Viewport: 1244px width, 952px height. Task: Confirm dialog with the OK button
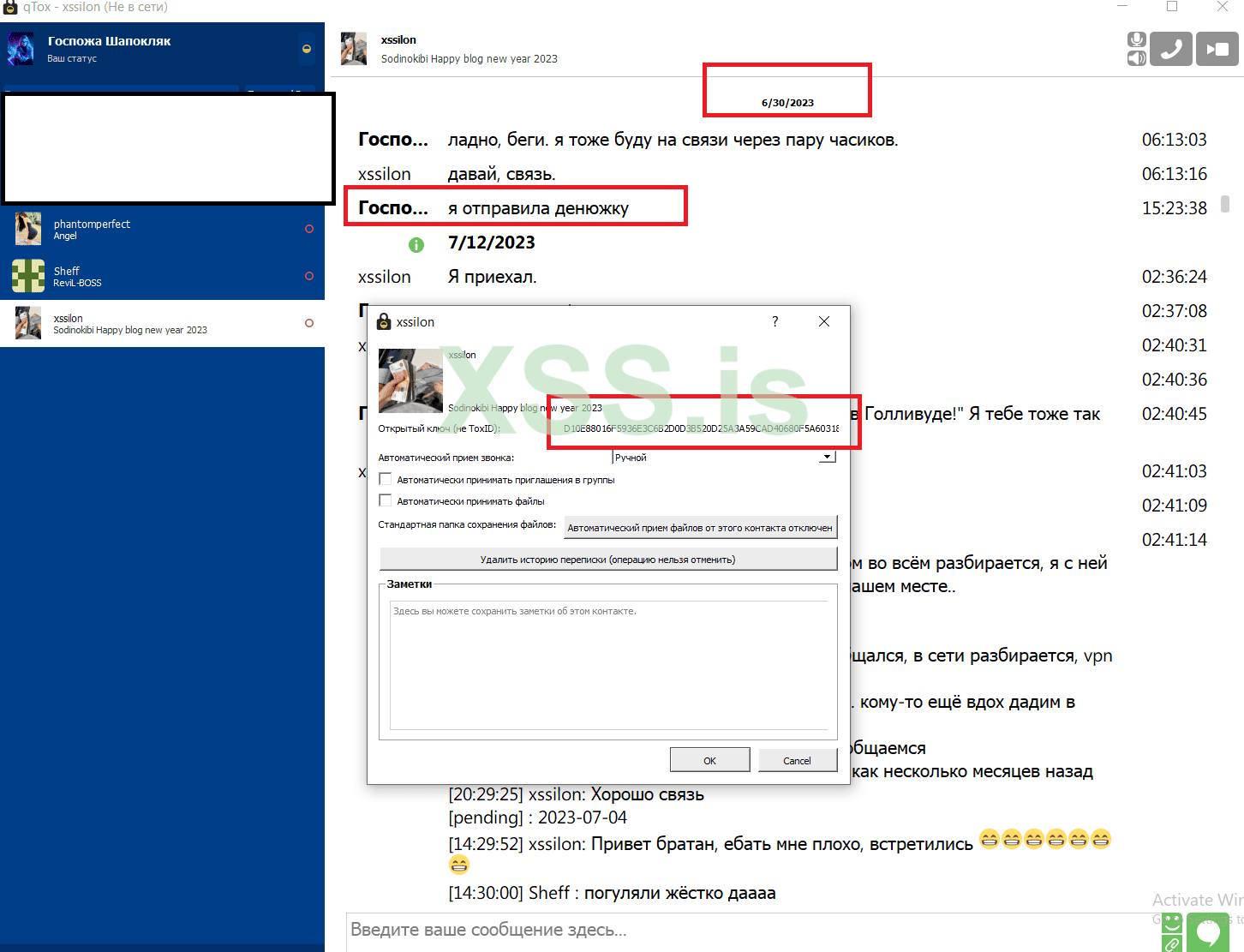tap(709, 759)
